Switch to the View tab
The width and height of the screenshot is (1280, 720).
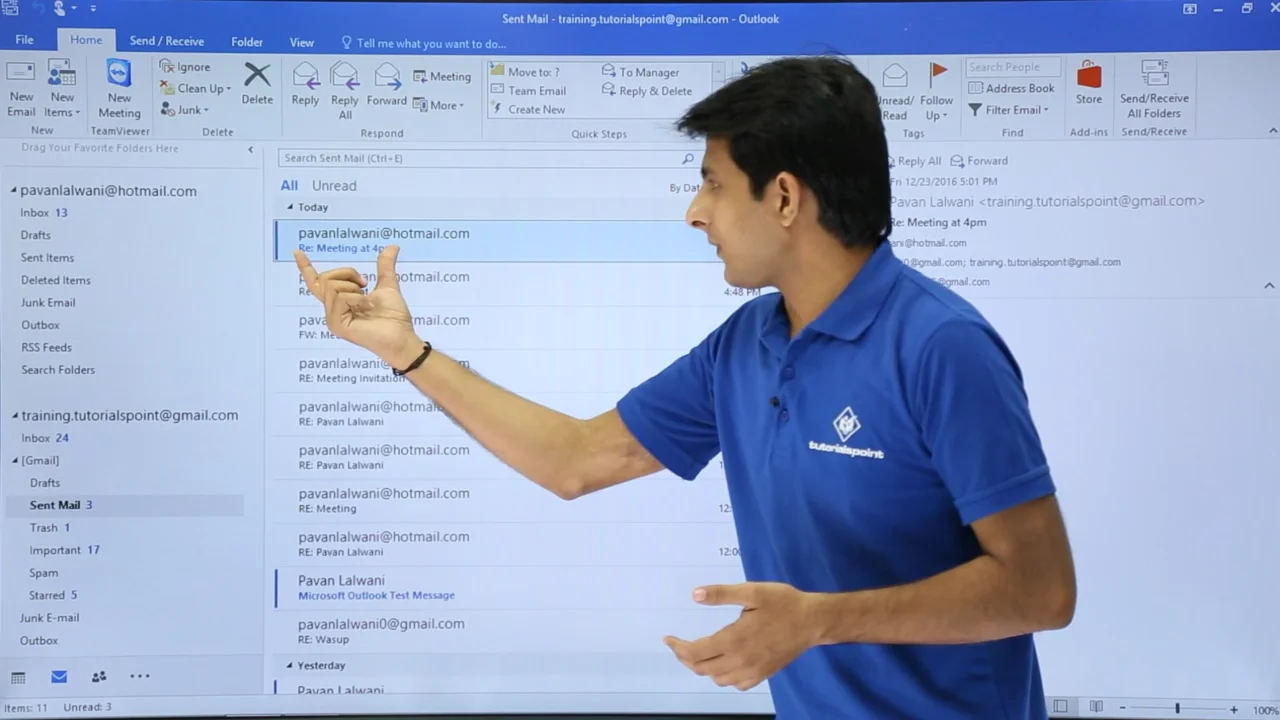(301, 42)
